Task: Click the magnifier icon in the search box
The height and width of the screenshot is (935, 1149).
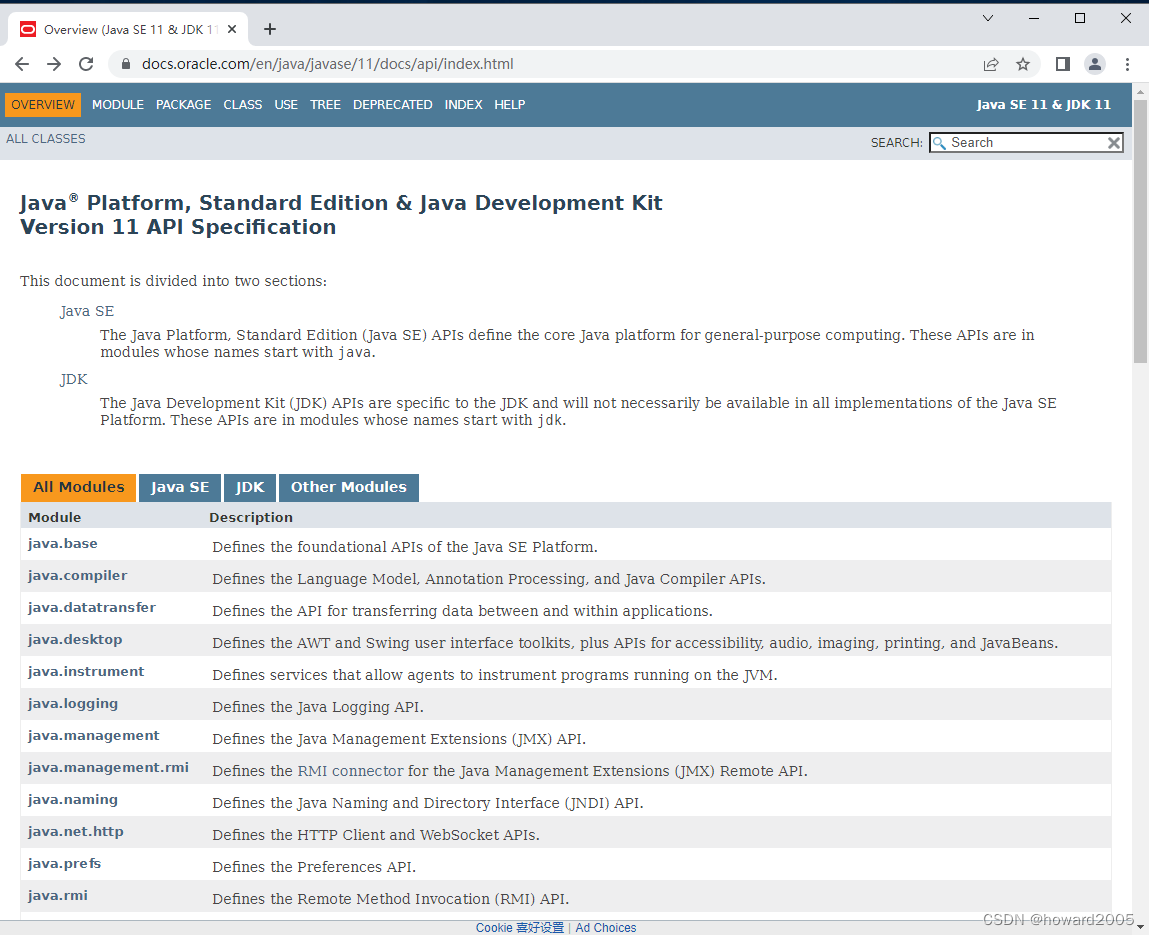Action: tap(939, 143)
